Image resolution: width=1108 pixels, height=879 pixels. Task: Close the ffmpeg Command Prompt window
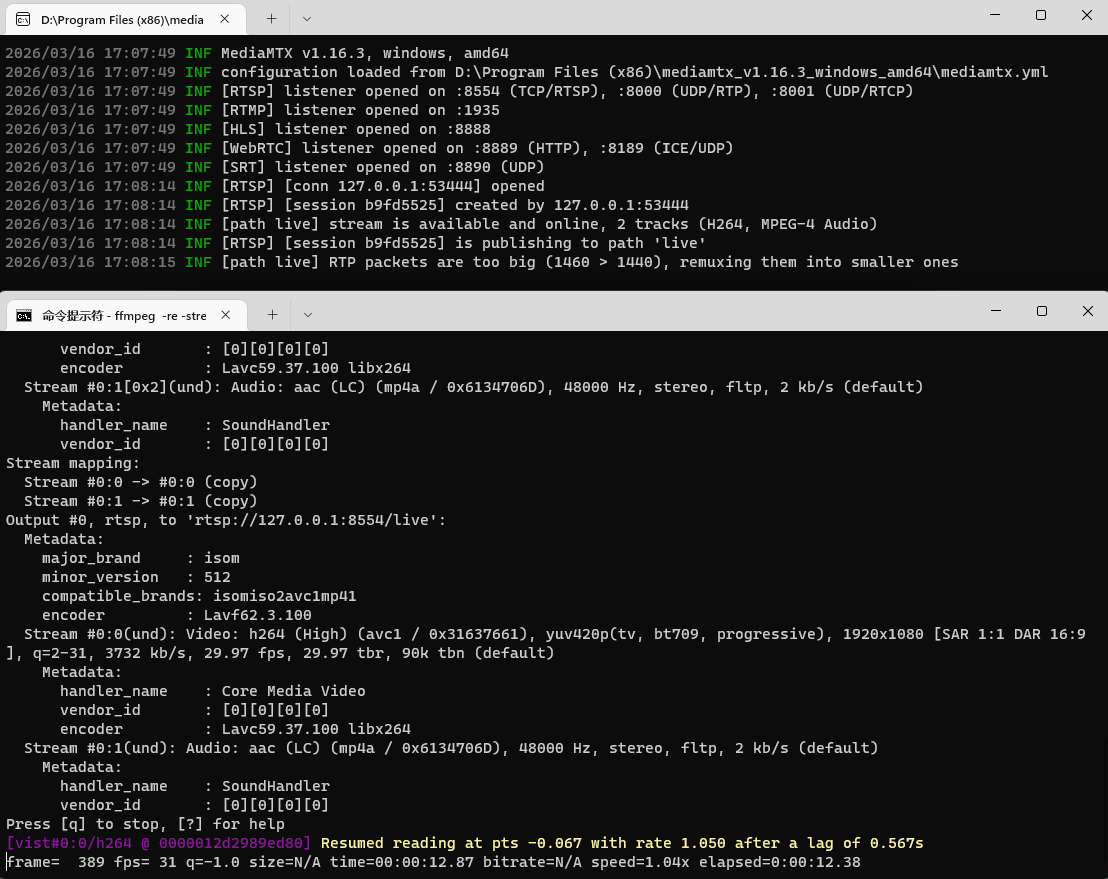pyautogui.click(x=1087, y=311)
